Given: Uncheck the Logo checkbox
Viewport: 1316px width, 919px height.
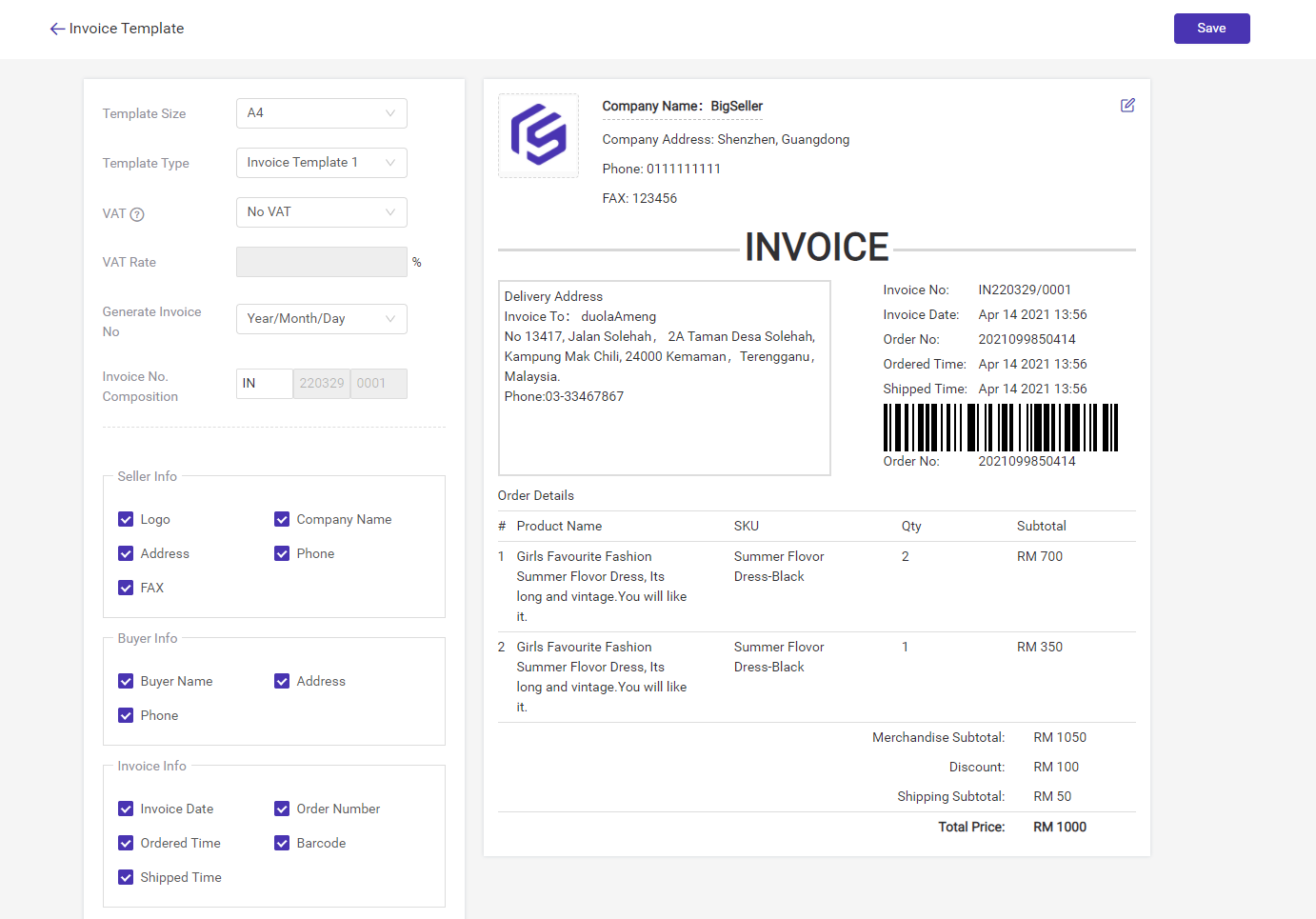Looking at the screenshot, I should (126, 519).
